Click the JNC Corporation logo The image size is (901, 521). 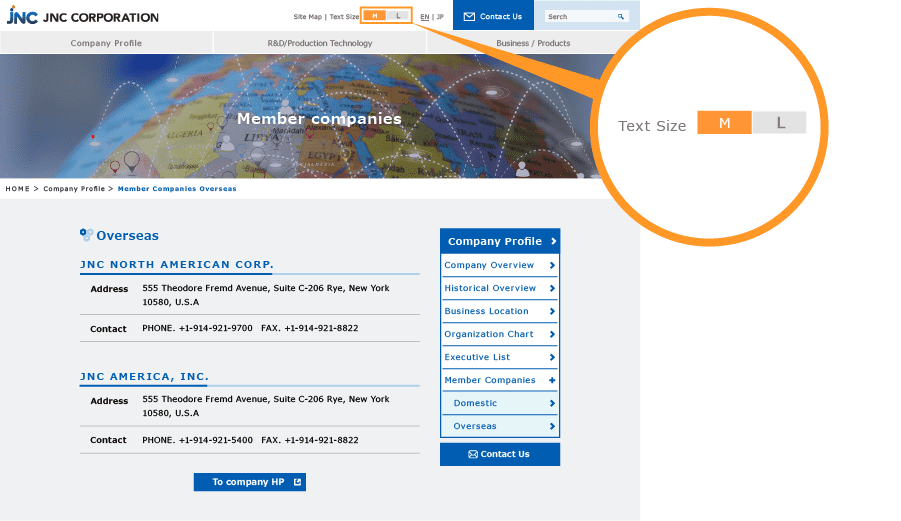(x=83, y=16)
